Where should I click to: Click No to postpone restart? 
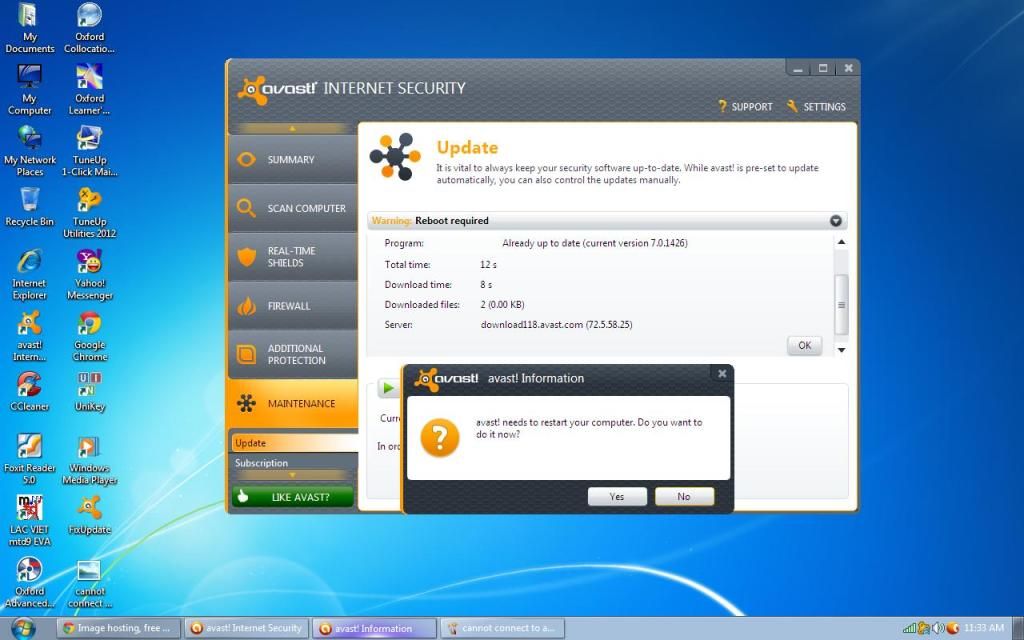click(x=684, y=496)
